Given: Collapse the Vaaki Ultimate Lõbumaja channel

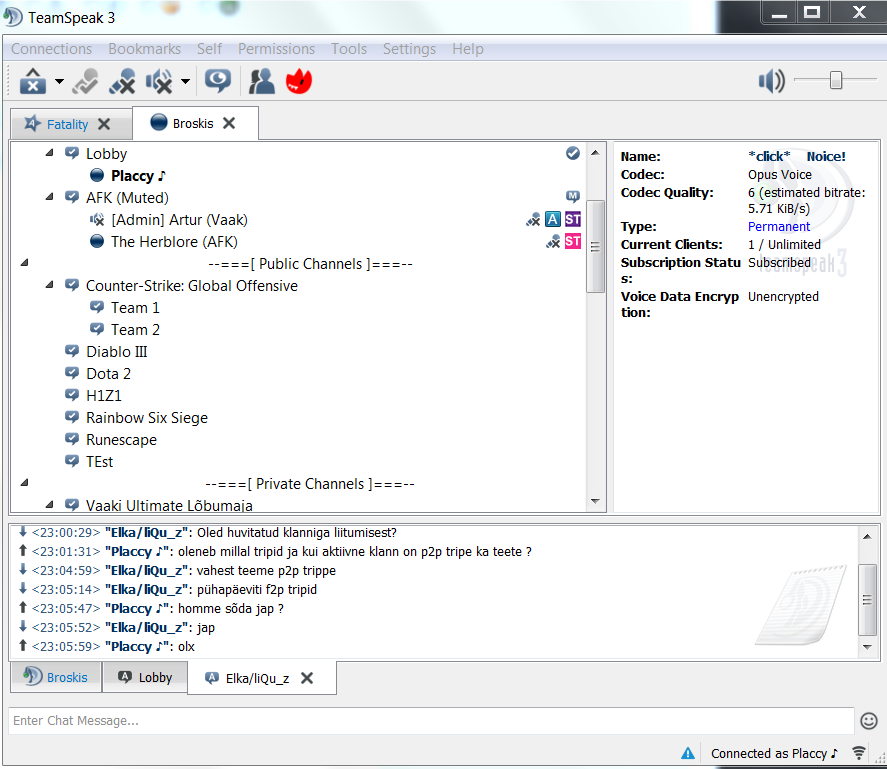Looking at the screenshot, I should [x=50, y=504].
